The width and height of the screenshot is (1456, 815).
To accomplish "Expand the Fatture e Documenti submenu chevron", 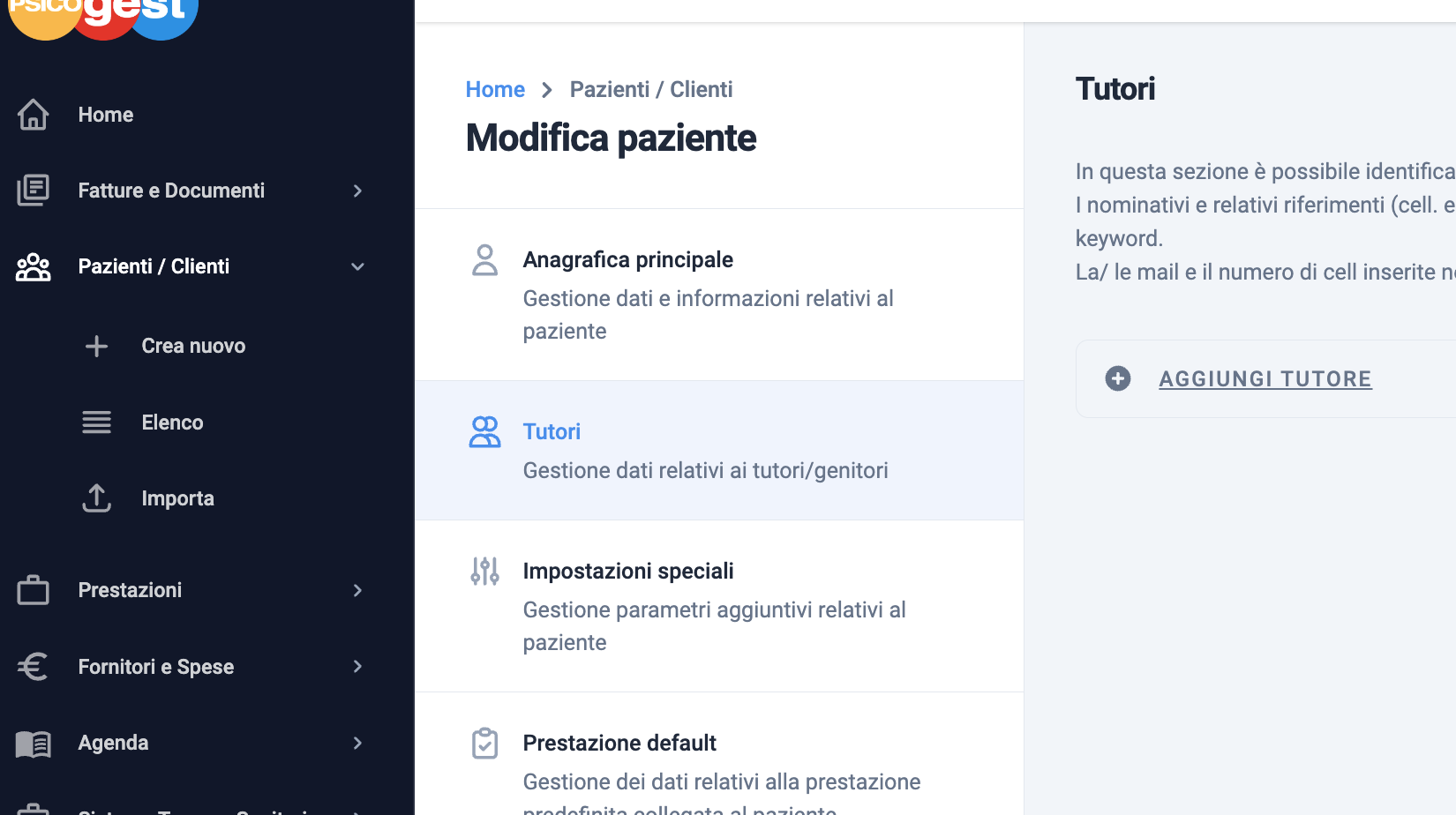I will (x=357, y=191).
